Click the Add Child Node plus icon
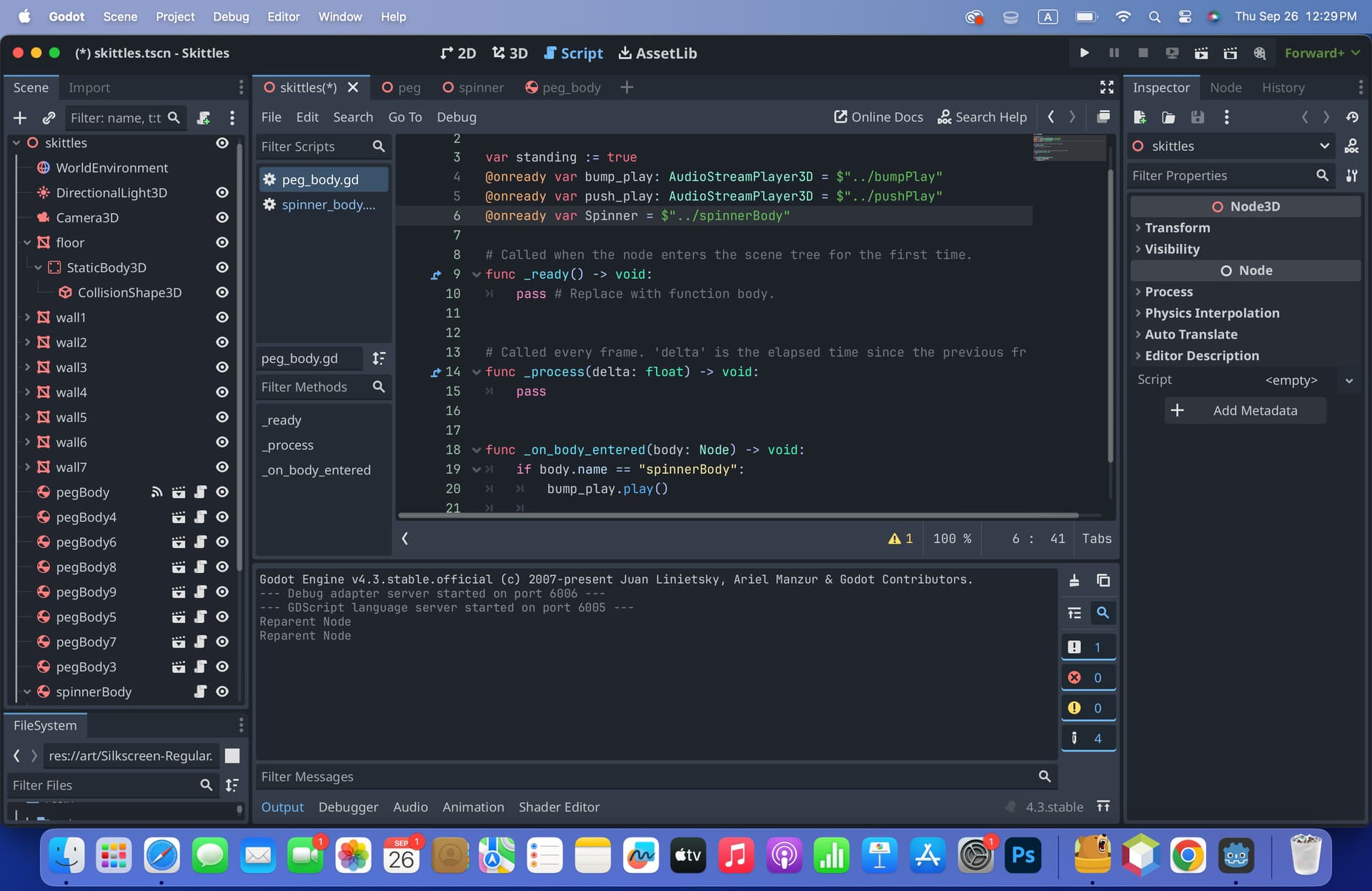This screenshot has width=1372, height=891. 20,118
